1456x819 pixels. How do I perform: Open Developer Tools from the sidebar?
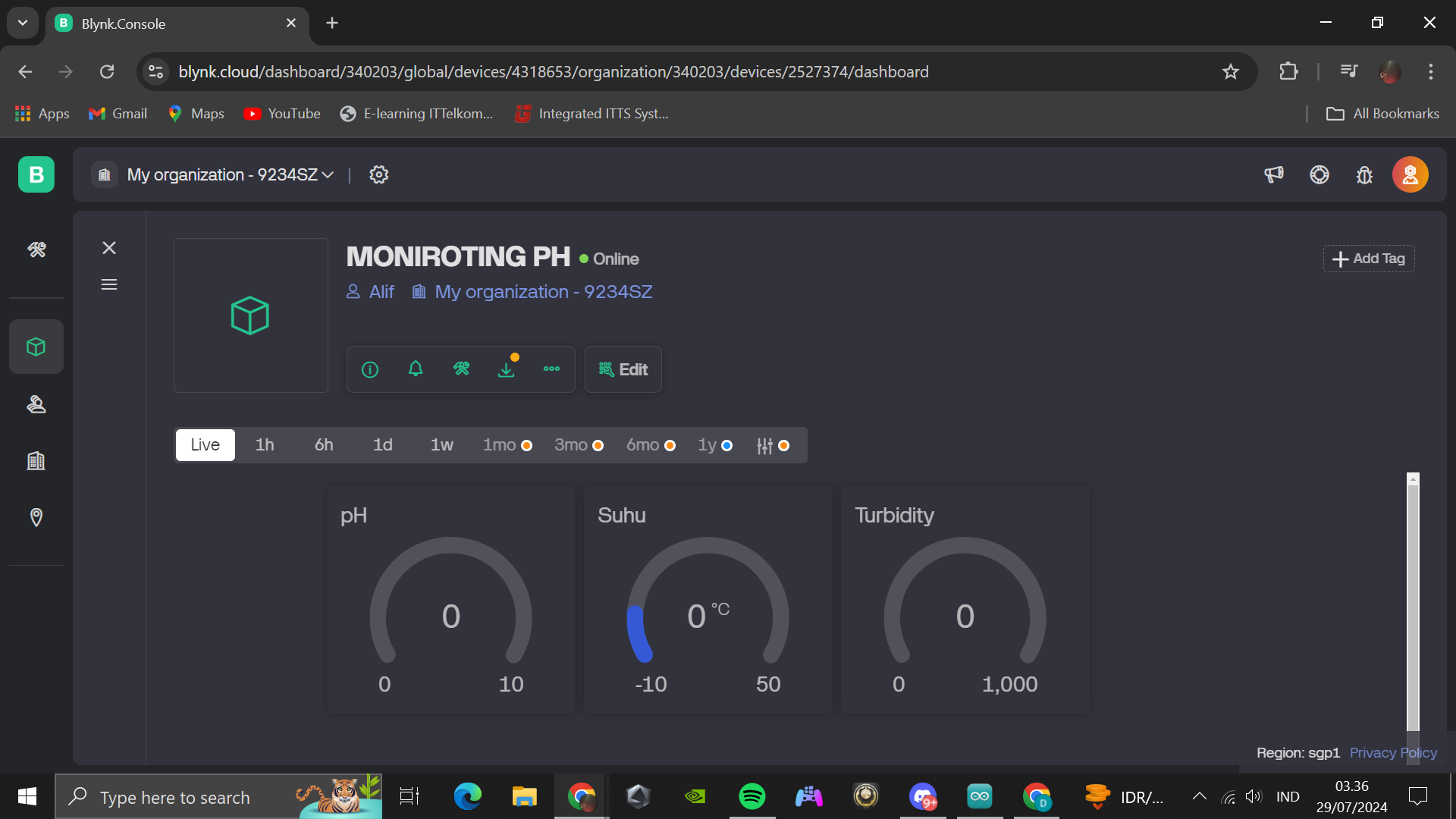(36, 249)
